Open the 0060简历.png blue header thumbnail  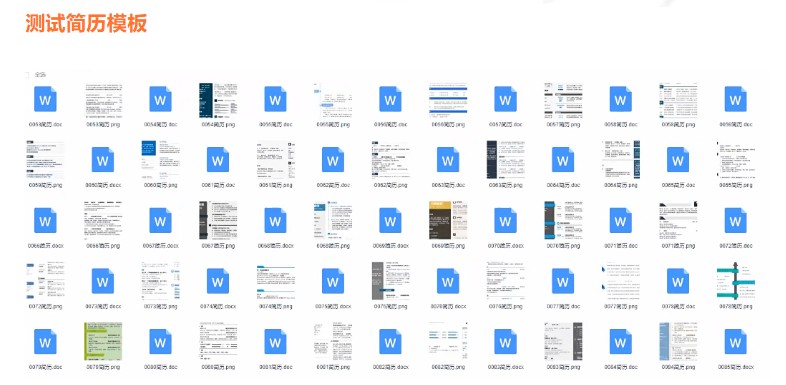coord(160,159)
